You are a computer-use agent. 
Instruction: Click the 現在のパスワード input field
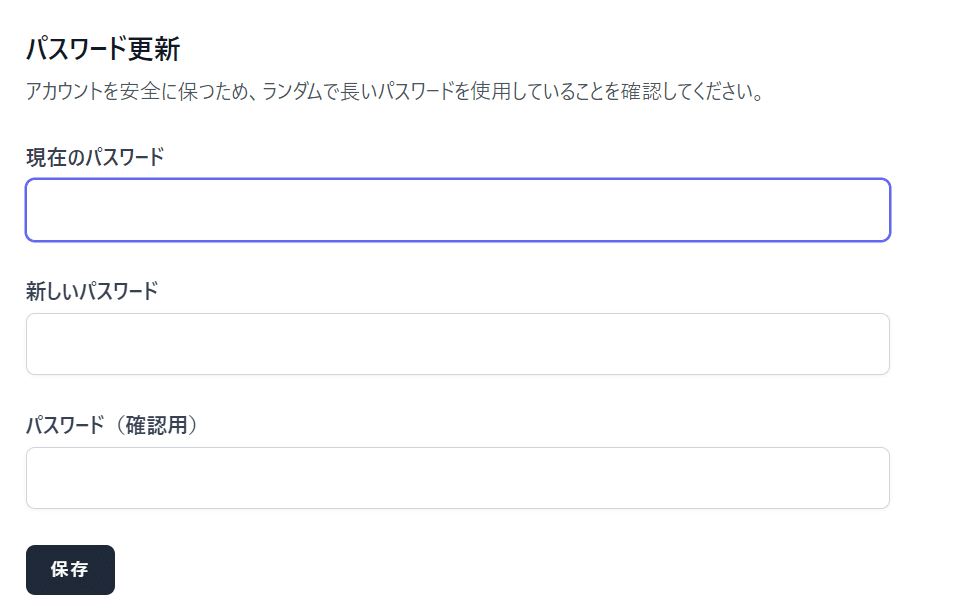(x=458, y=210)
